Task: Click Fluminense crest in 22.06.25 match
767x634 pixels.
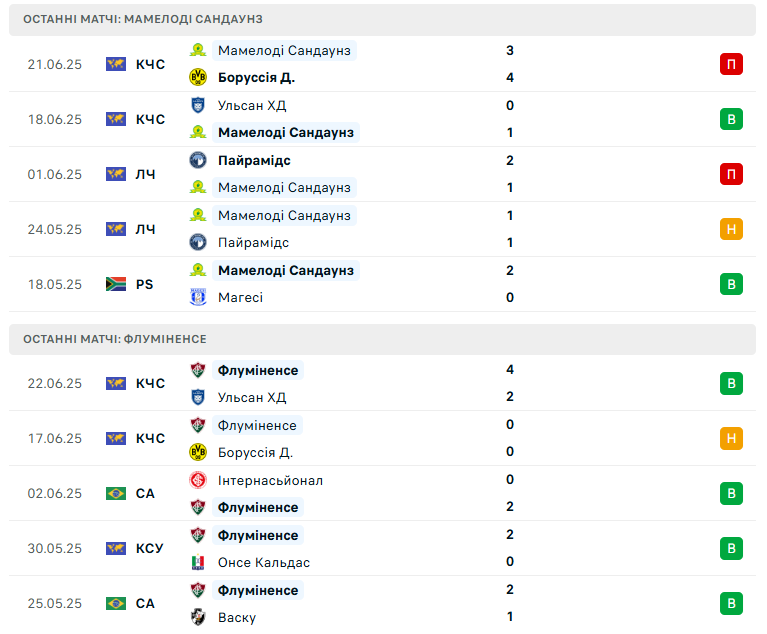Action: pos(198,370)
